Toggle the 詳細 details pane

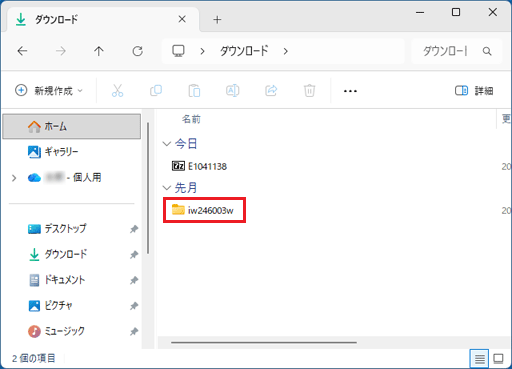[474, 91]
